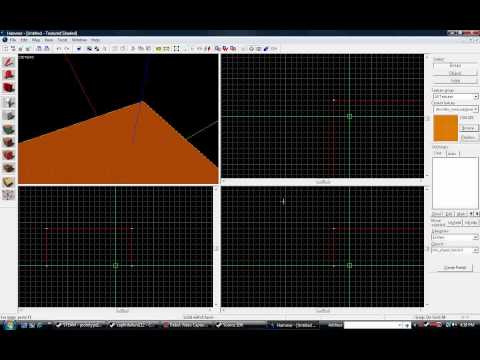Select the Apply Decals tool

point(9,155)
